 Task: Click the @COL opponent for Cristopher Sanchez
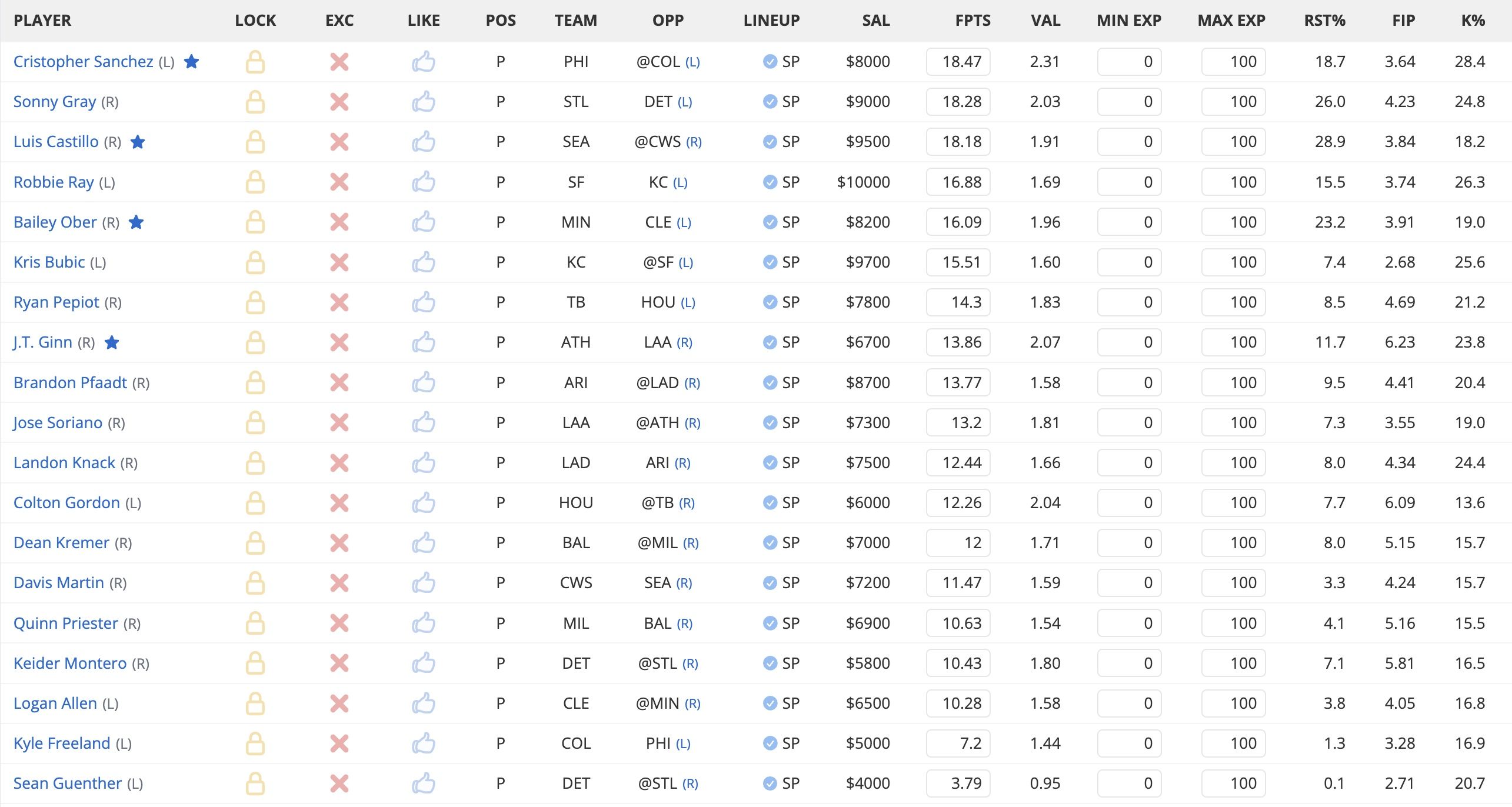click(658, 62)
